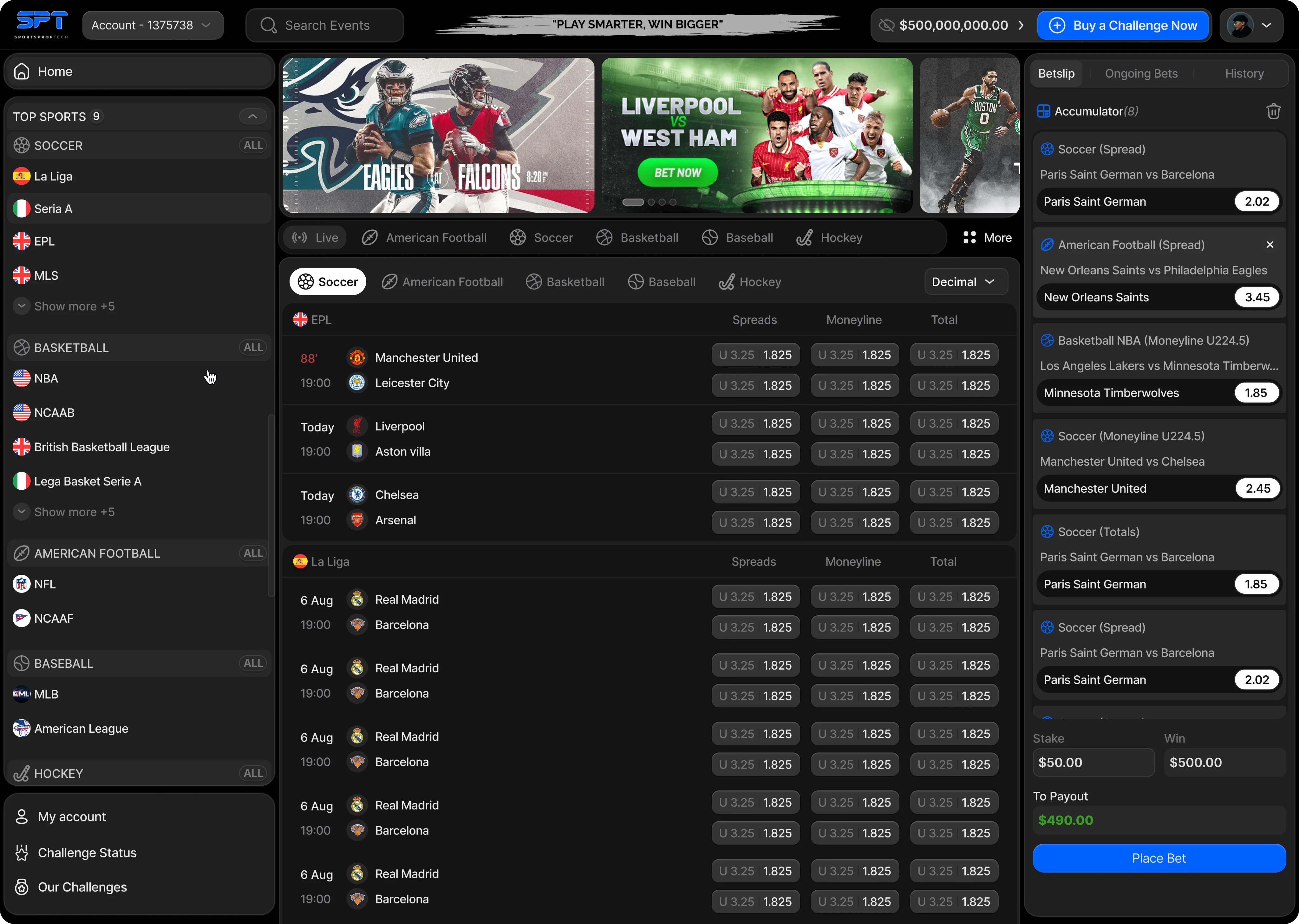The width and height of the screenshot is (1299, 924).
Task: Select Chelsea Moneyline odds 1.825
Action: (x=855, y=492)
